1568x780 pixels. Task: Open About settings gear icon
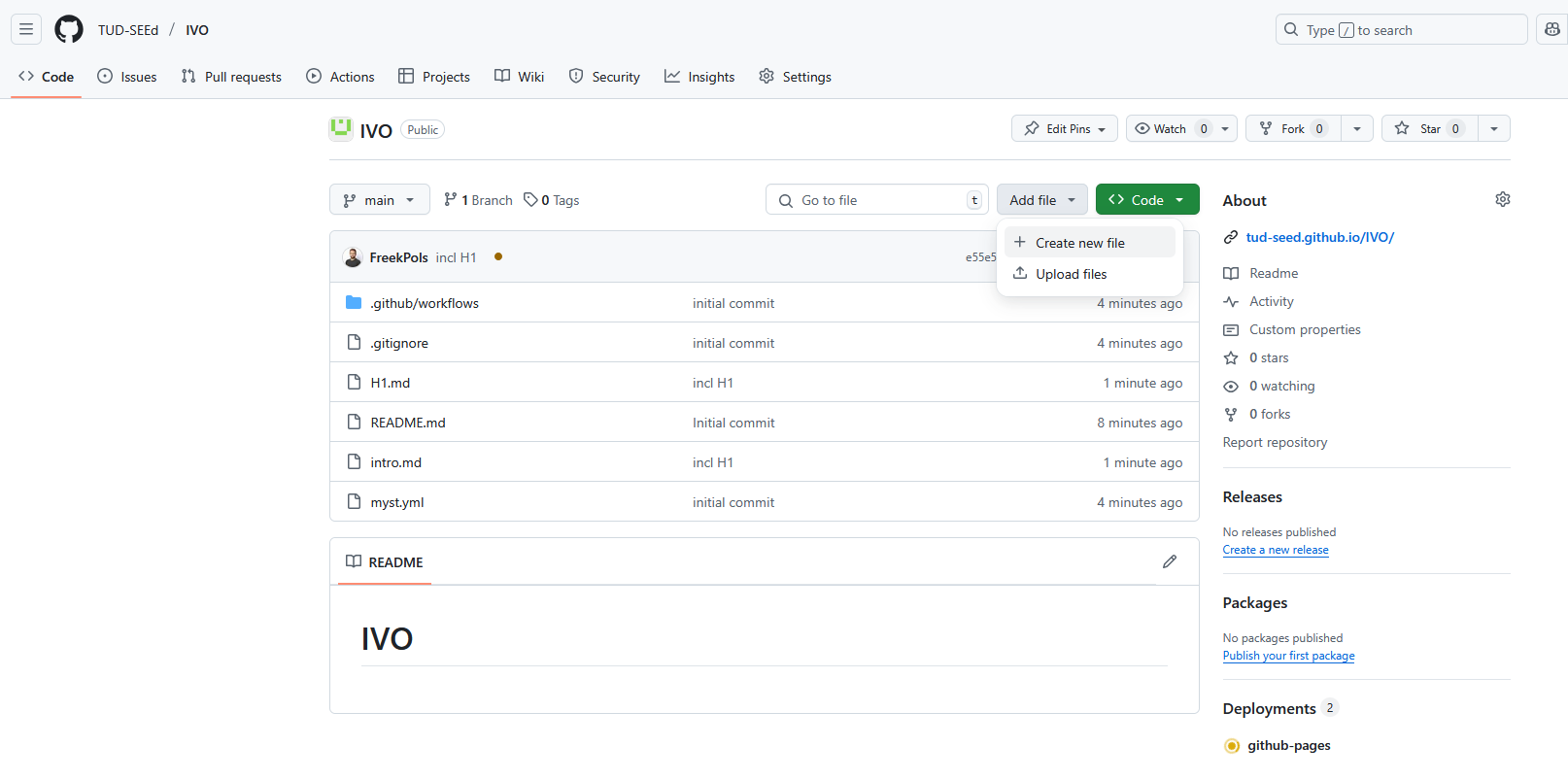pos(1502,199)
